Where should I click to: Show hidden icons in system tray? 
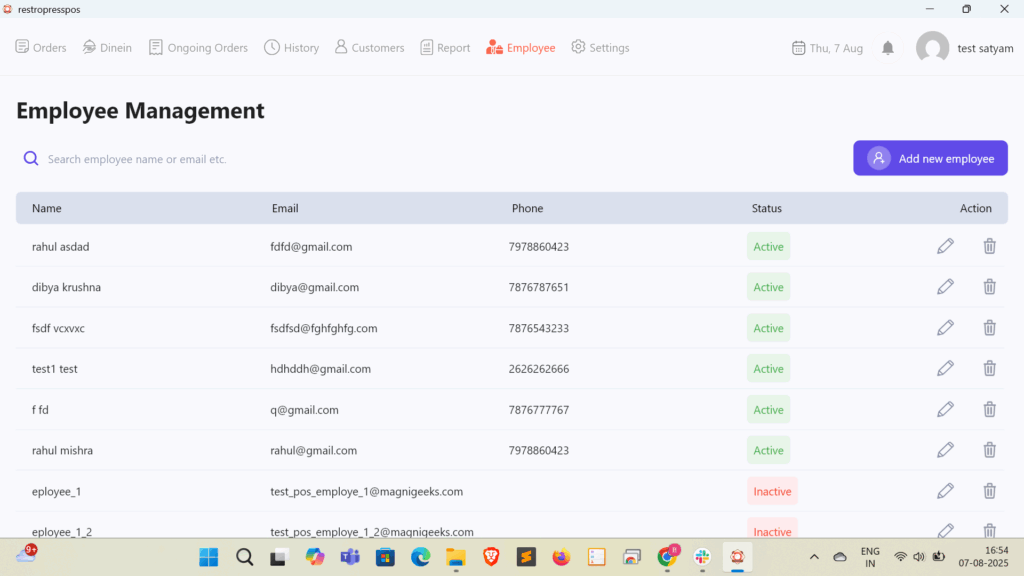coord(814,557)
